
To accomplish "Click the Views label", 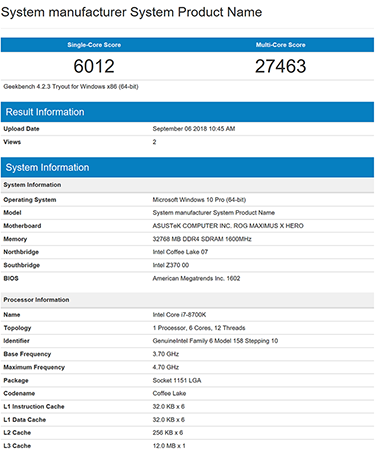I will 12,142.
